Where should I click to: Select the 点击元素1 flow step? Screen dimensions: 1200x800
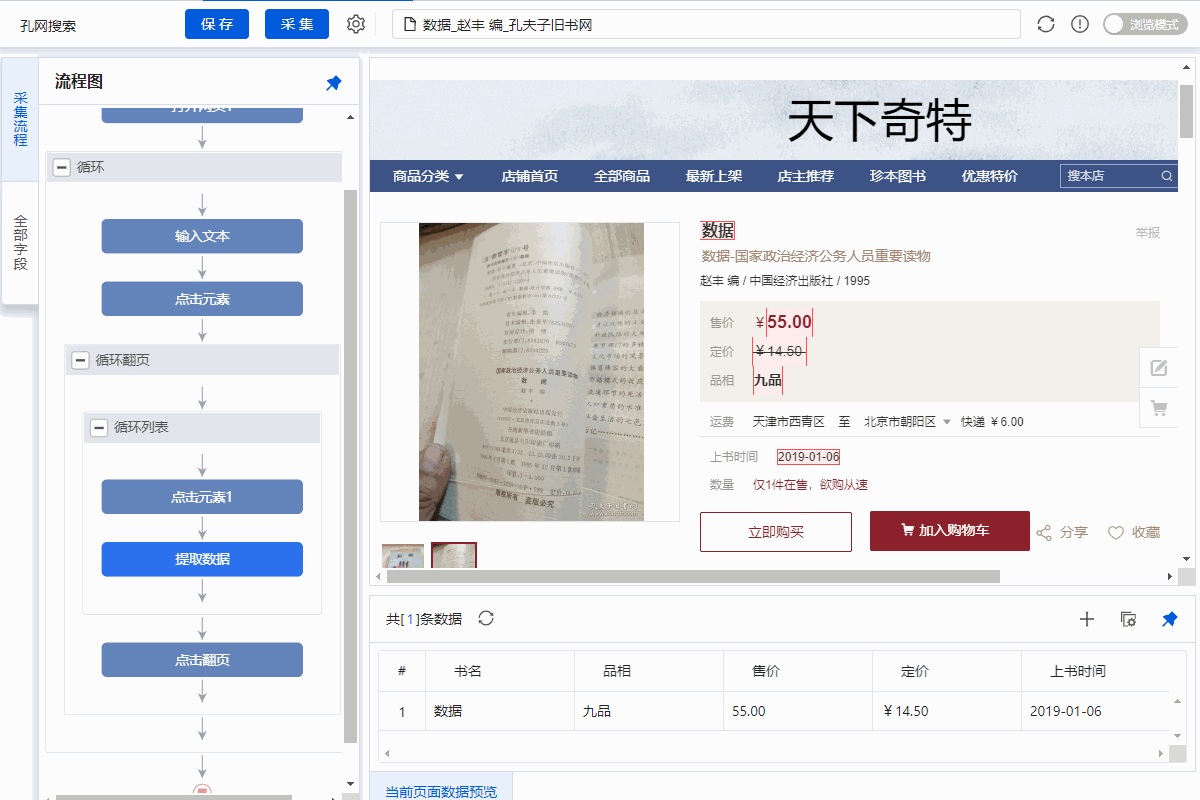tap(202, 497)
